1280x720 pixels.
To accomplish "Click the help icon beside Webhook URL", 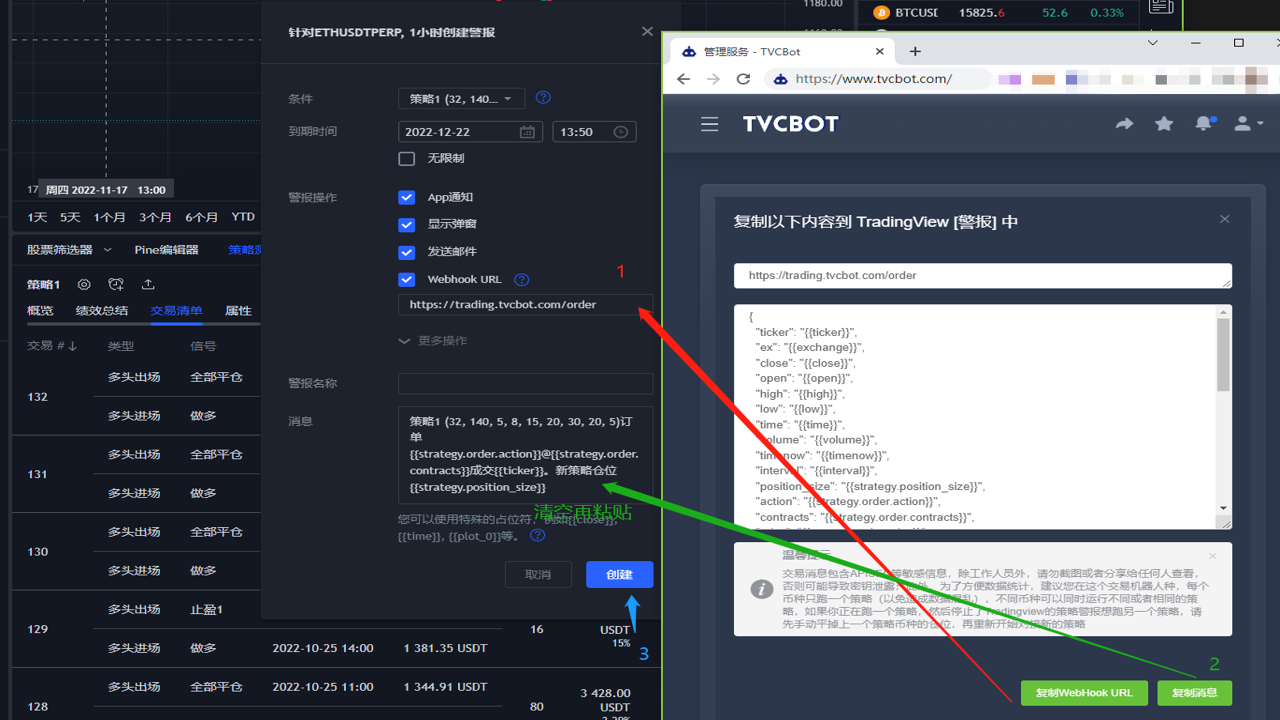I will pyautogui.click(x=521, y=280).
